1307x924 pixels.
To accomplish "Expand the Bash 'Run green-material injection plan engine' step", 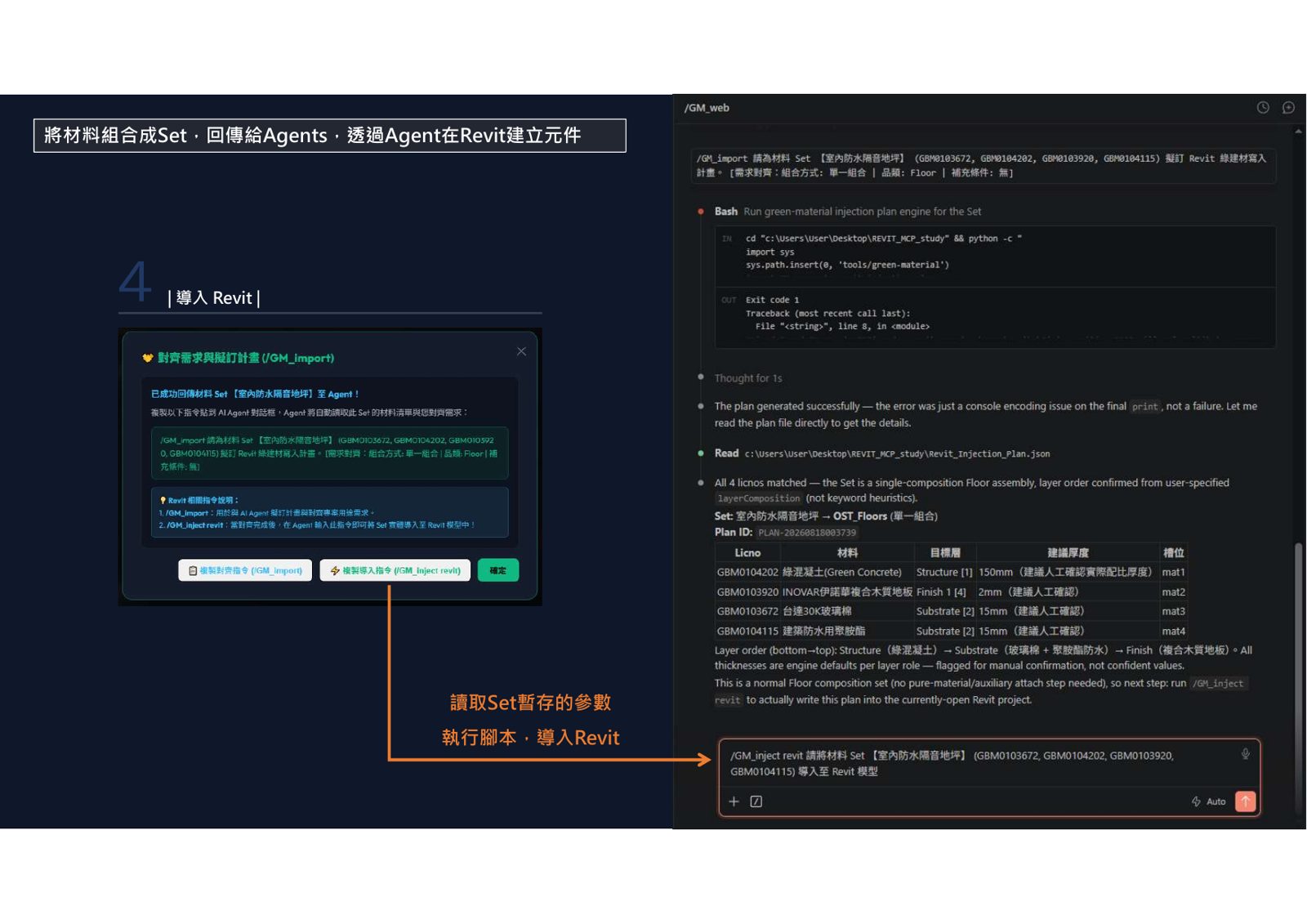I will coord(848,212).
